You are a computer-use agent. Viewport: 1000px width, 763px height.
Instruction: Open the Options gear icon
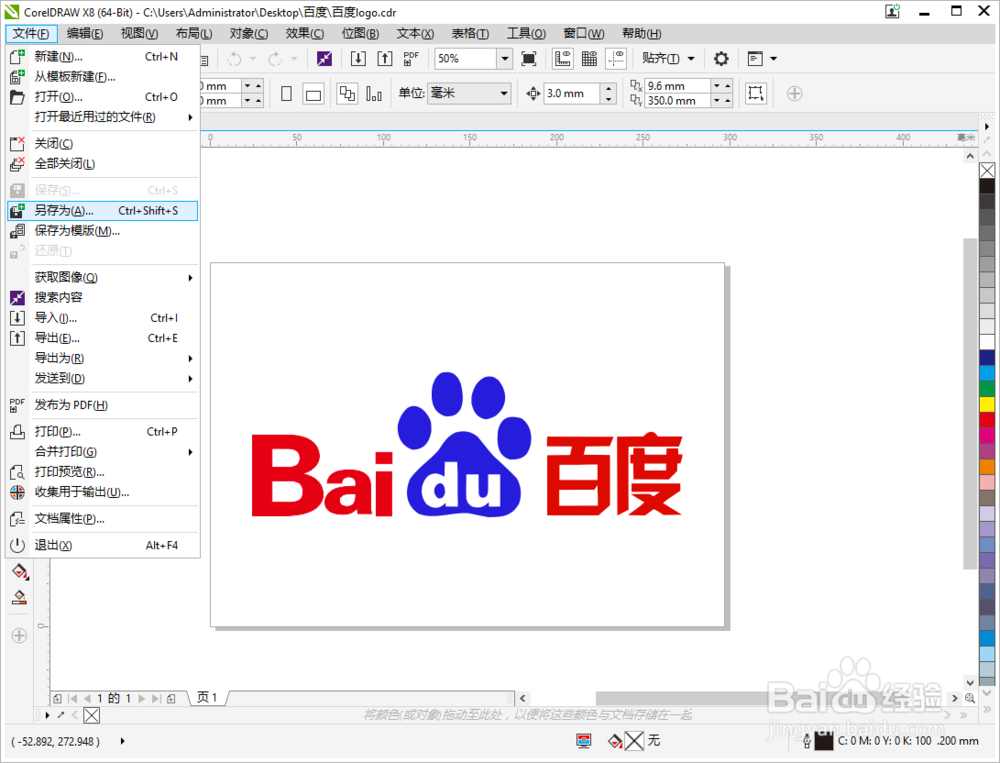[720, 58]
